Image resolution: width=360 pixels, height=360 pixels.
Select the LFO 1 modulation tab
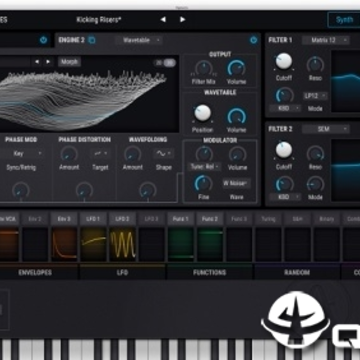click(93, 219)
